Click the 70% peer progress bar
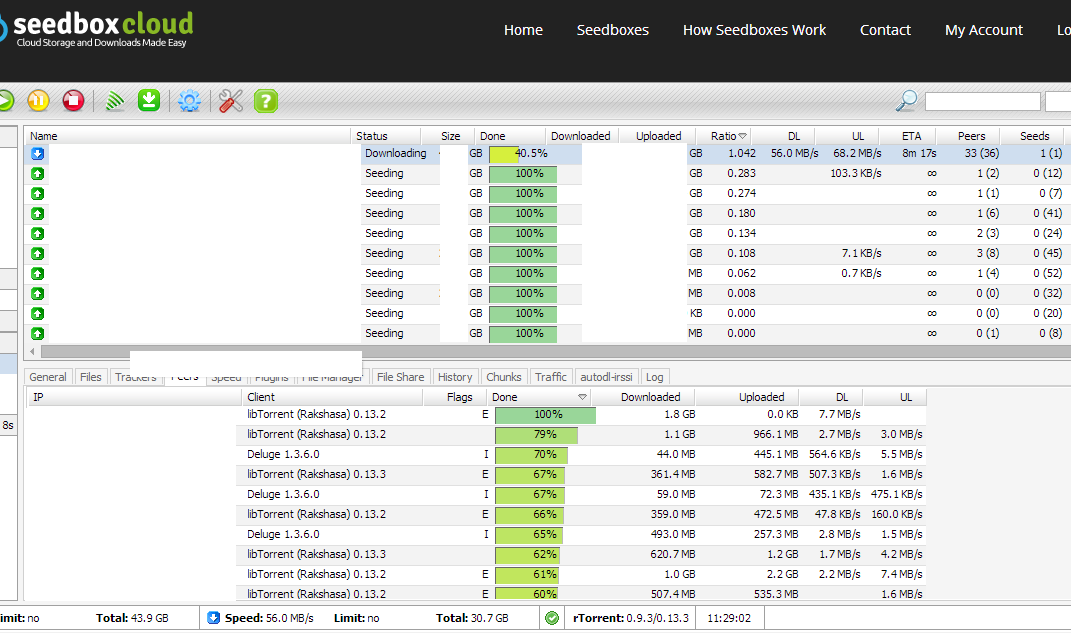This screenshot has height=633, width=1071. point(531,455)
